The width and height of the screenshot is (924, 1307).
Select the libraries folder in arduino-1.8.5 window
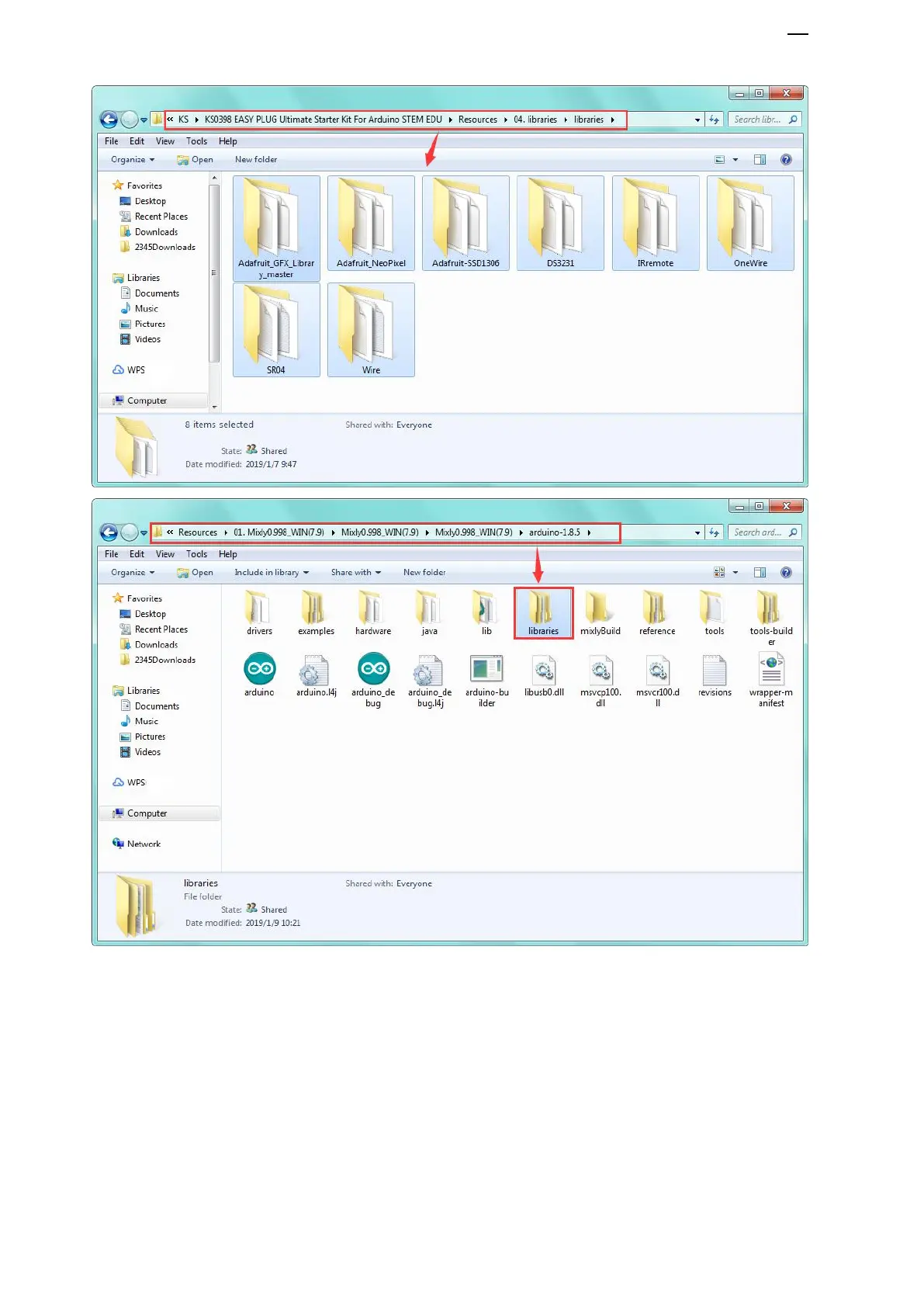pos(543,613)
